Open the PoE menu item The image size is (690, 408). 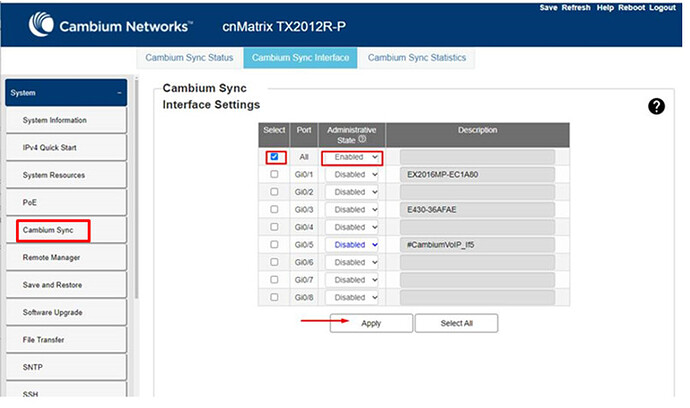coord(66,202)
